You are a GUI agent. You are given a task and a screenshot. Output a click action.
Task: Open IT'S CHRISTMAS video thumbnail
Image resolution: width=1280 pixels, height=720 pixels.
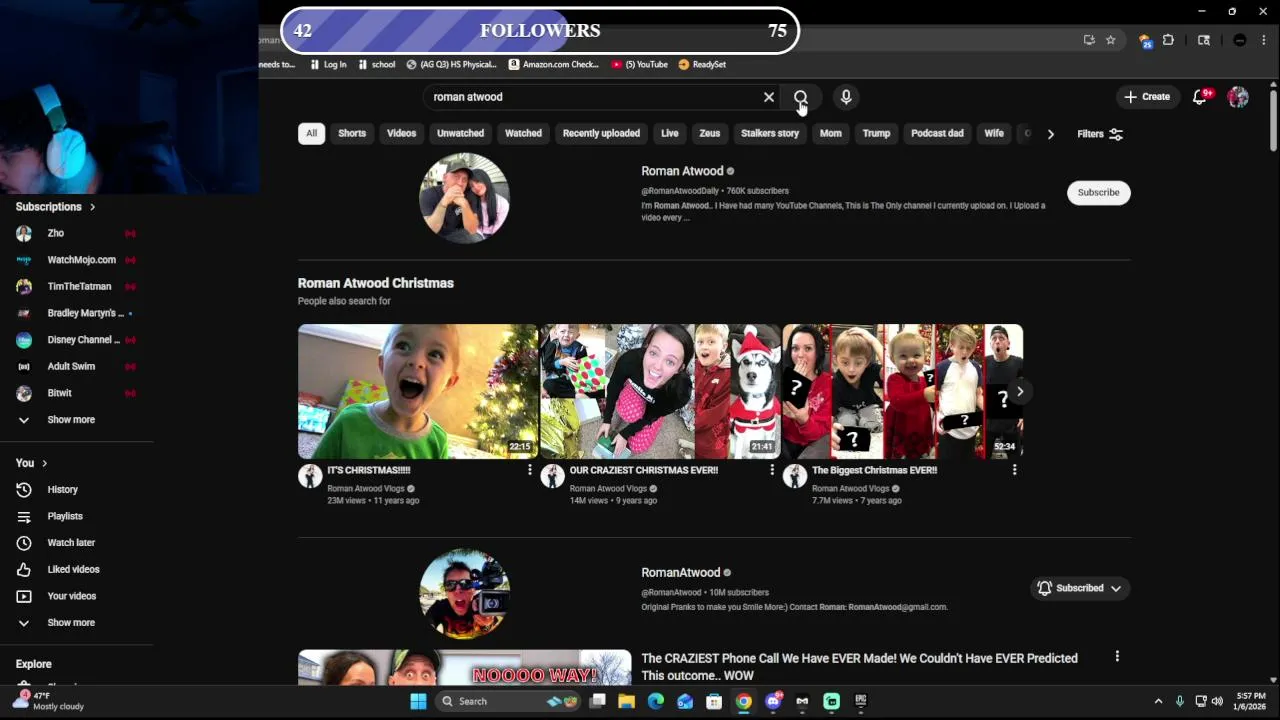tap(418, 391)
